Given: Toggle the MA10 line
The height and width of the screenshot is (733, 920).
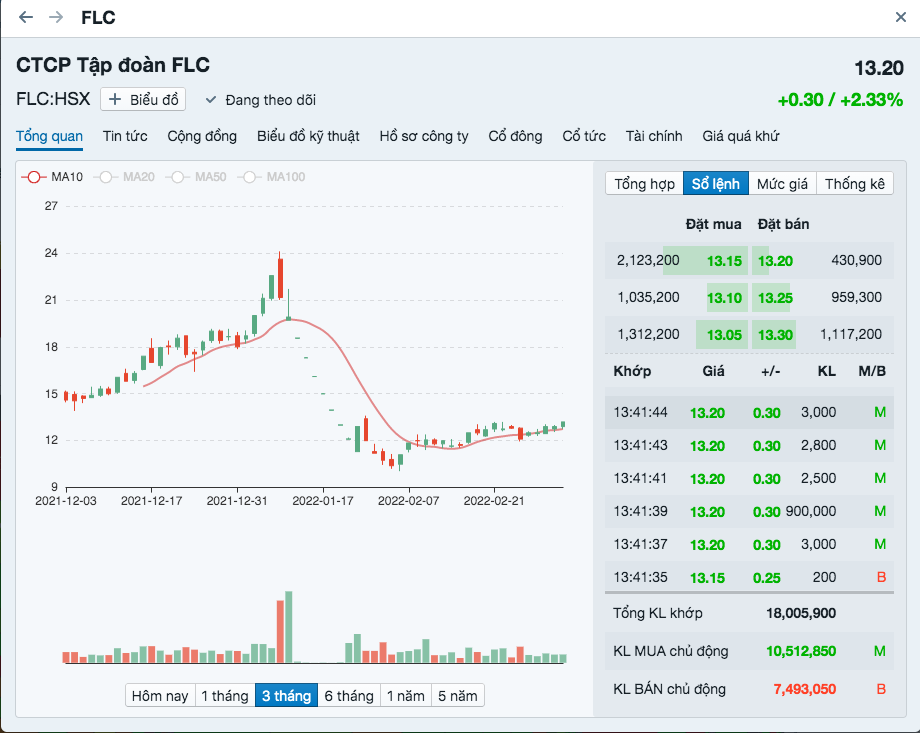Looking at the screenshot, I should tap(52, 177).
